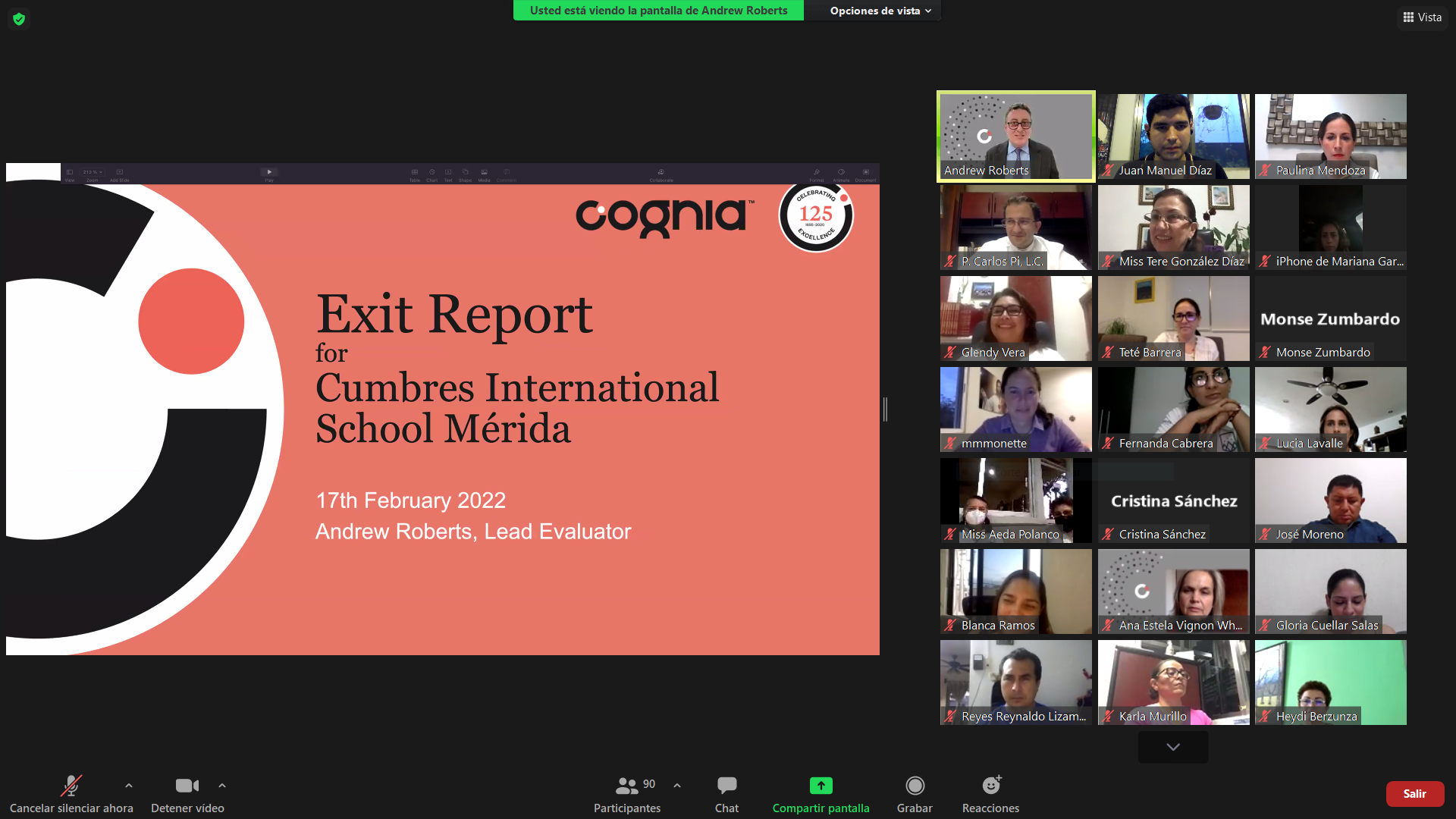Select José Moreno video thumbnail
The width and height of the screenshot is (1456, 819).
[x=1331, y=500]
